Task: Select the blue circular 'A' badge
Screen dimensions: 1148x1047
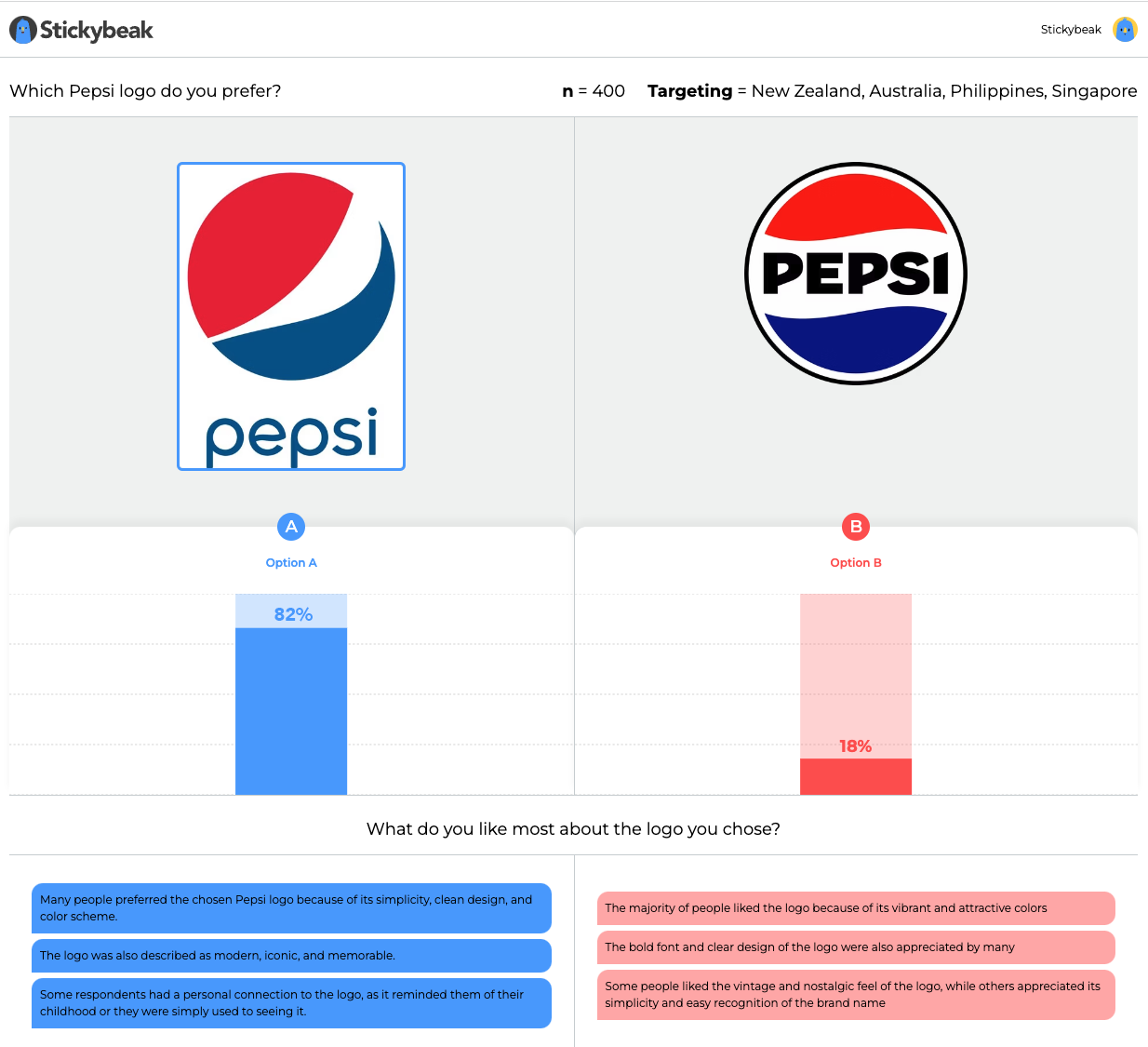Action: [291, 527]
